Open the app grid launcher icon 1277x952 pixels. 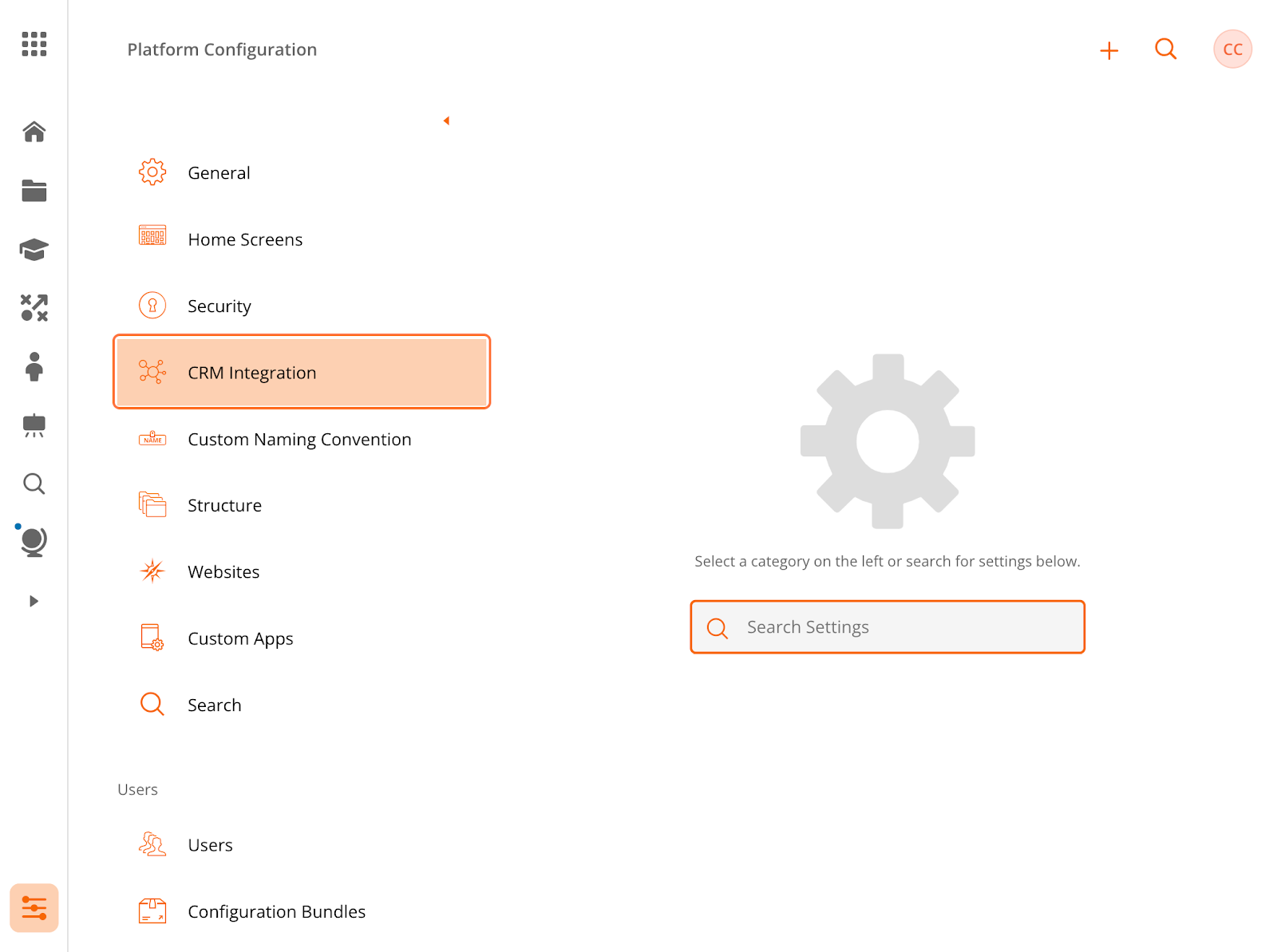(x=34, y=44)
